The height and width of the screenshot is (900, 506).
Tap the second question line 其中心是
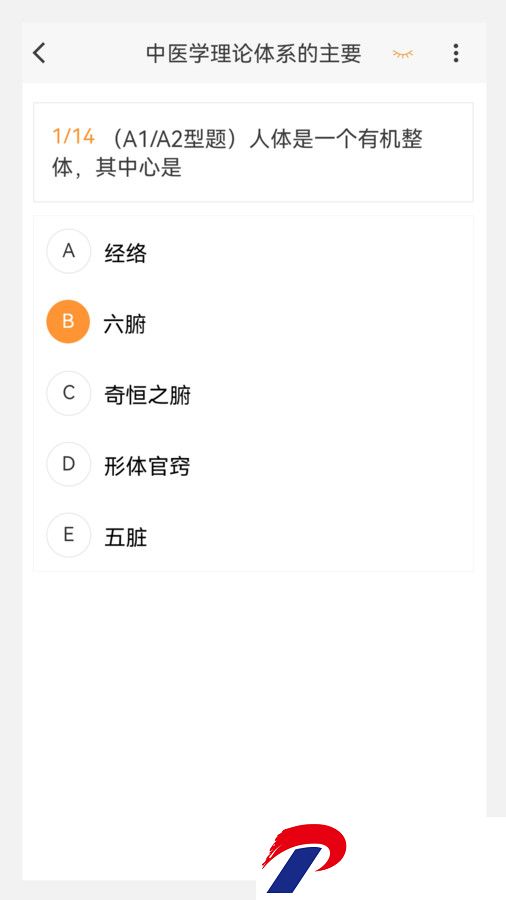pyautogui.click(x=139, y=168)
